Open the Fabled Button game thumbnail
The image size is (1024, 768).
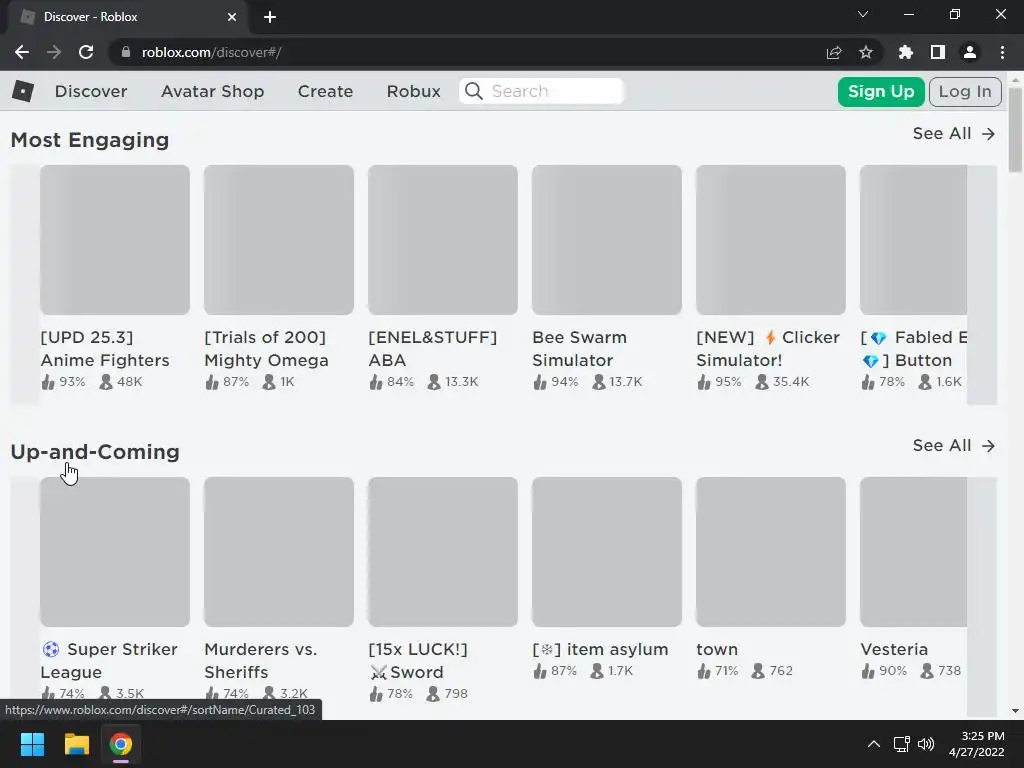[913, 240]
